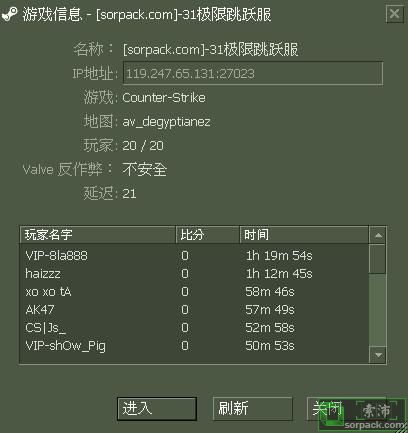The image size is (408, 433).
Task: Select player haizzz row
Action: [194, 274]
